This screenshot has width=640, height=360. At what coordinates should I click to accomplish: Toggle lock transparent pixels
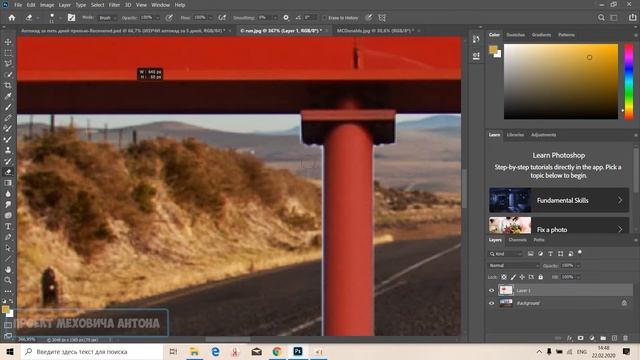click(504, 277)
